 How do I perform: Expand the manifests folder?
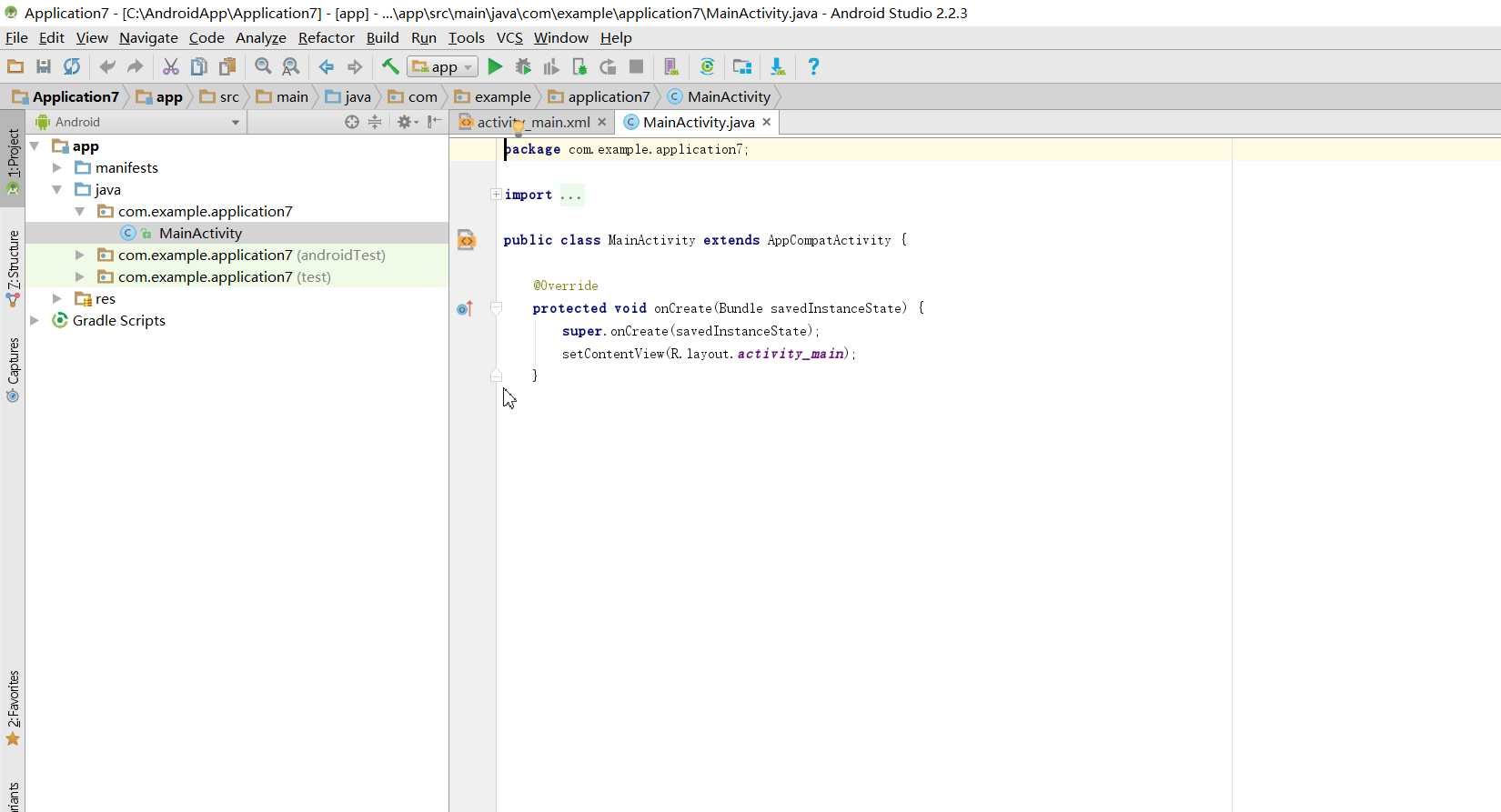pos(56,167)
